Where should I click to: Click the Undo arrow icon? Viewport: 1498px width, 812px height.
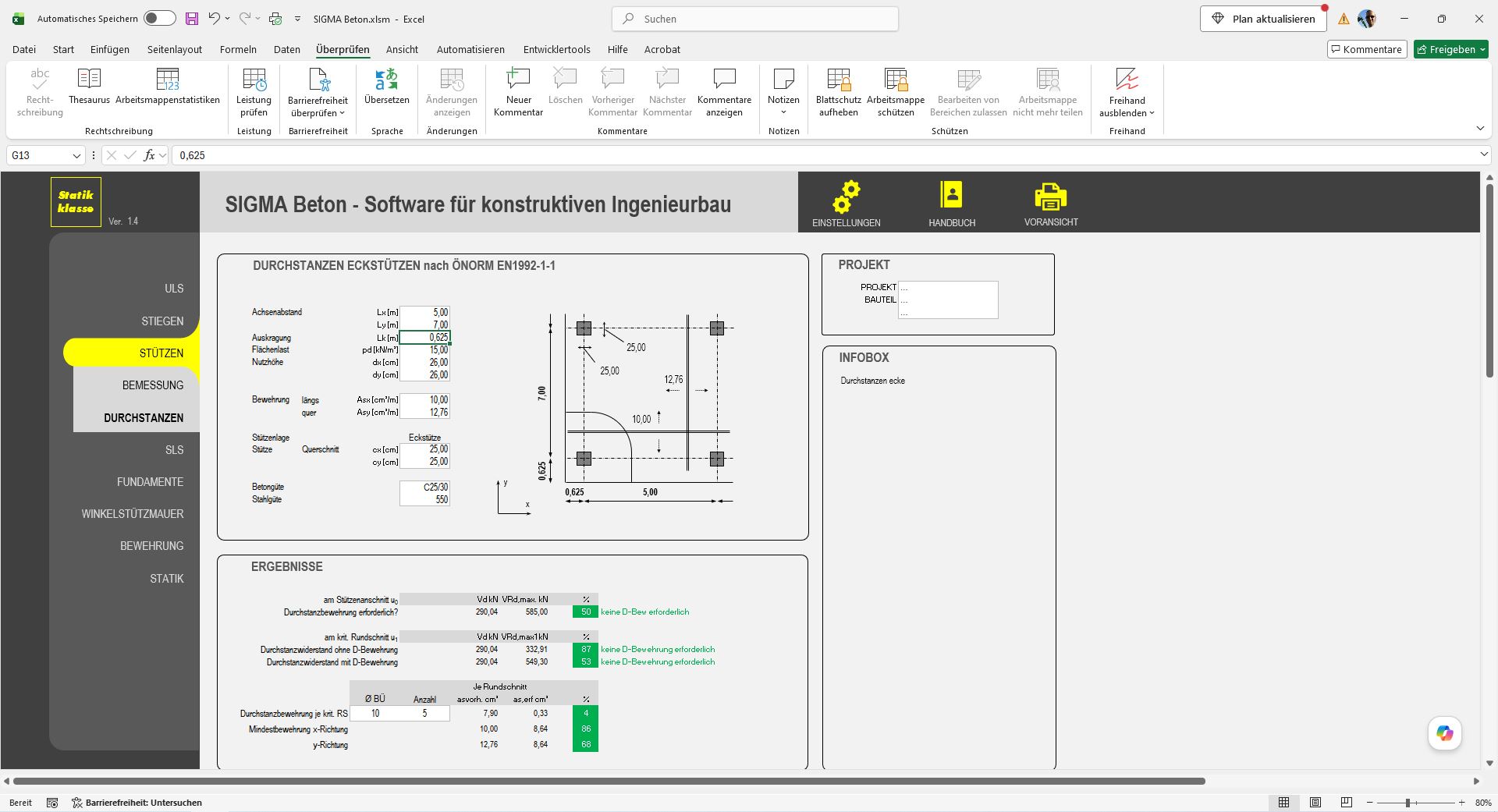tap(214, 19)
